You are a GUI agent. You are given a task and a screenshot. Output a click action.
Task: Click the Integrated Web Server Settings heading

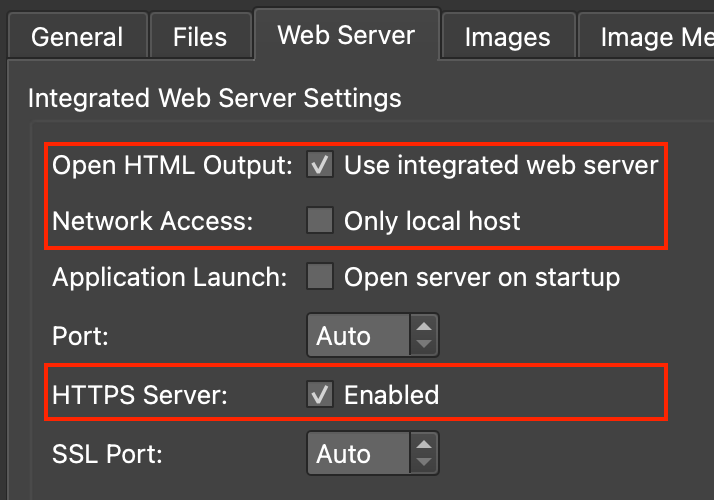[214, 98]
